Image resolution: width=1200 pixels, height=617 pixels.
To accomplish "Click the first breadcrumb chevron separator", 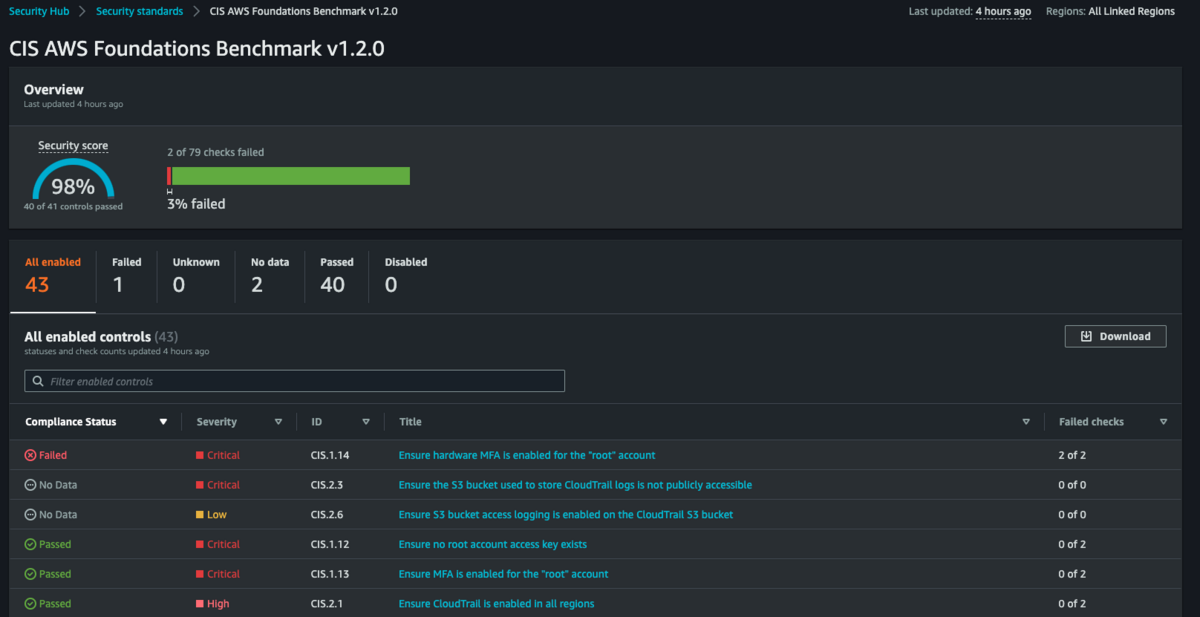I will click(83, 12).
